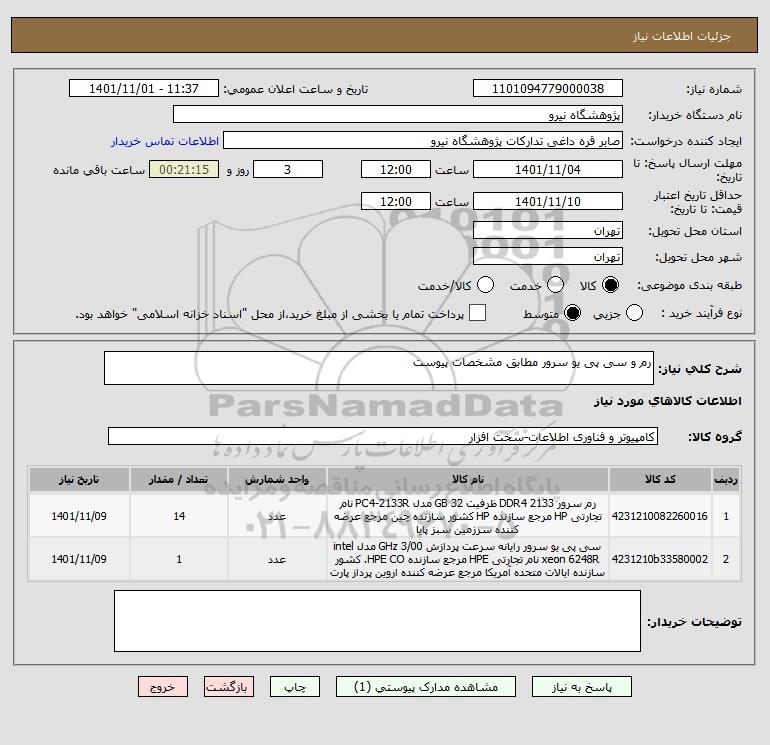
Task: Click RAM server DDR4 2133 item description
Action: (468, 516)
